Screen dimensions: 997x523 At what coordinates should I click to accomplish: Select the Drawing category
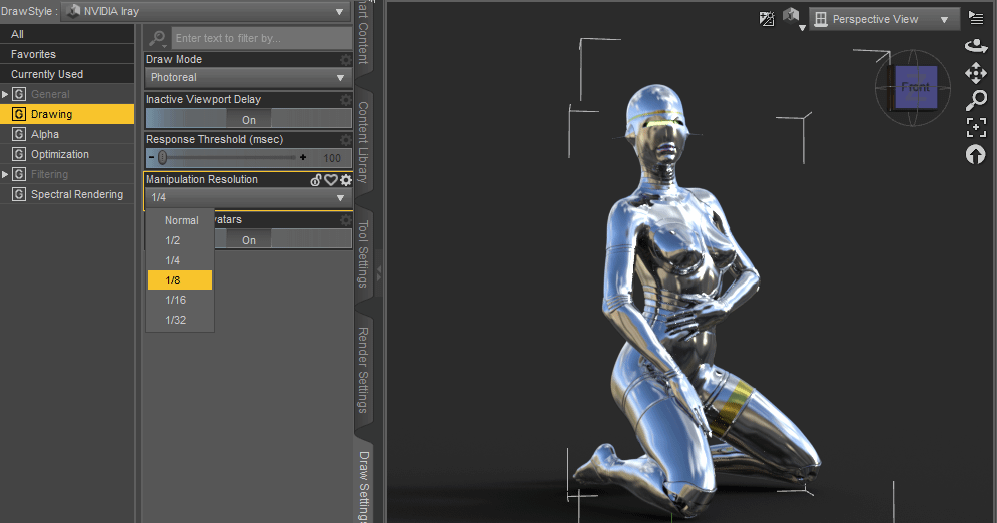tap(67, 114)
